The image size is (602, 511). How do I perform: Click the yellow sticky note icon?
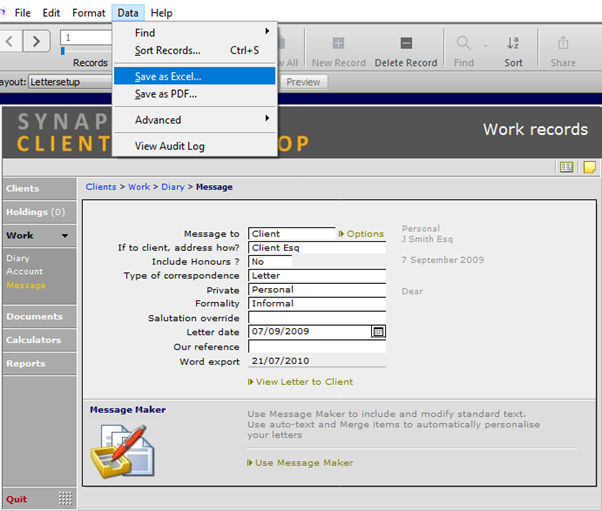click(x=590, y=167)
